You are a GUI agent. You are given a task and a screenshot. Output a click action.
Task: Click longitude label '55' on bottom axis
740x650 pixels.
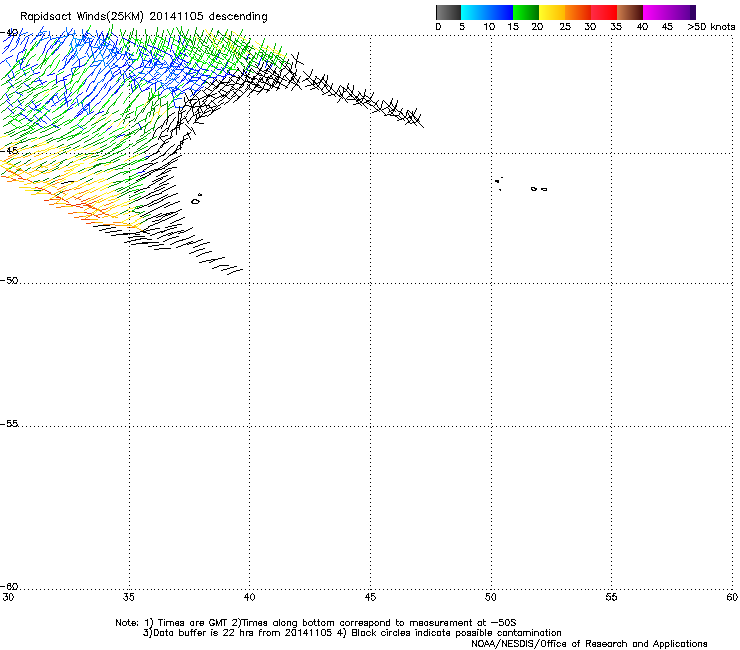611,598
